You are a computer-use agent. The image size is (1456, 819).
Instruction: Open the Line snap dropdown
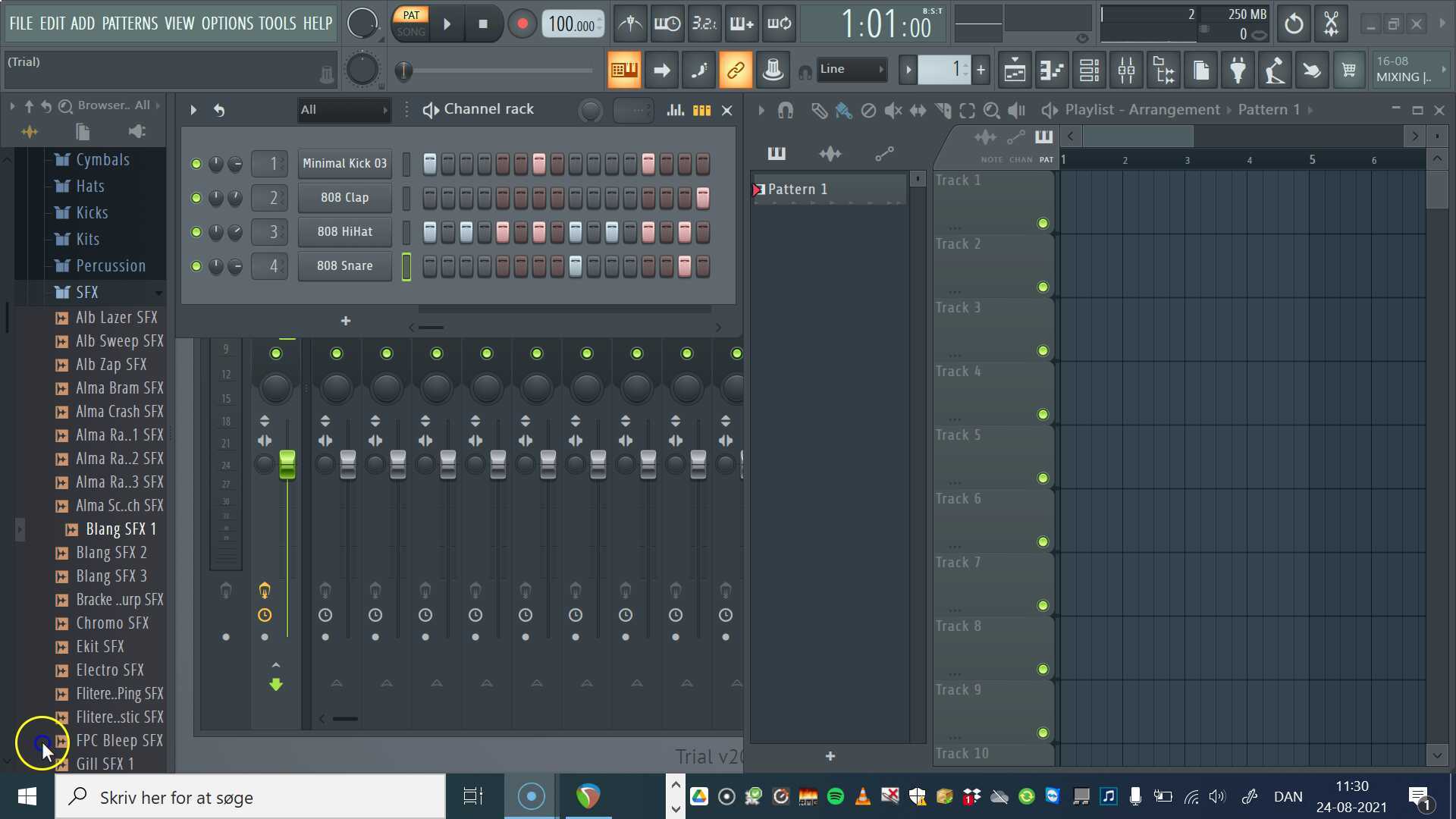pyautogui.click(x=849, y=69)
